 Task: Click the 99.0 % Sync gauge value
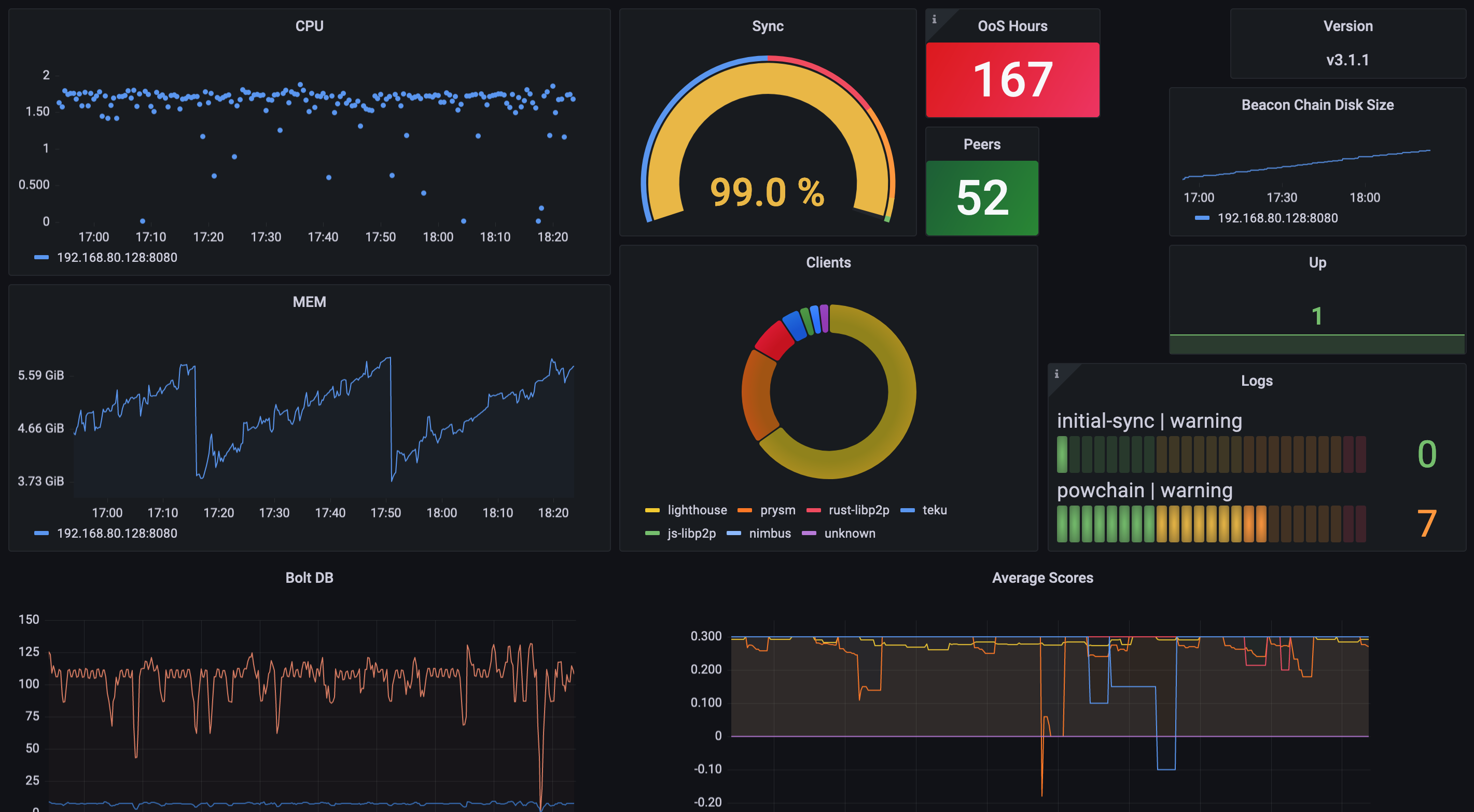click(x=767, y=192)
